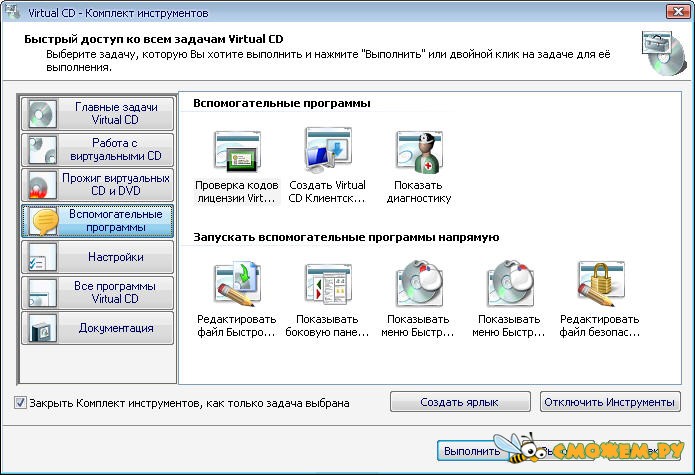Click heading 'Запускать вспомогательные программы напрямую'
Viewport: 695px width, 475px height.
pyautogui.click(x=346, y=238)
